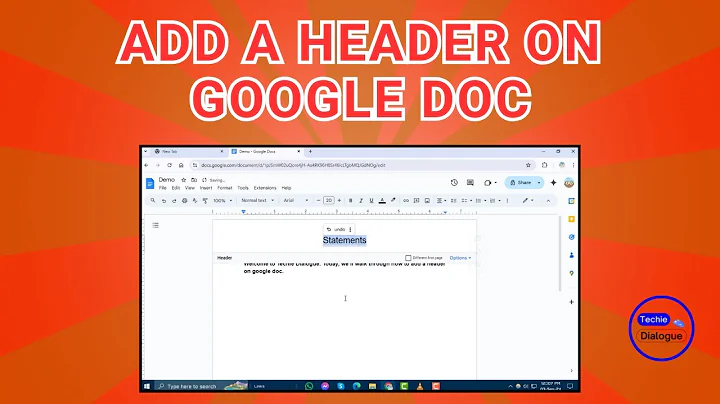
Task: Print the document
Action: (185, 201)
